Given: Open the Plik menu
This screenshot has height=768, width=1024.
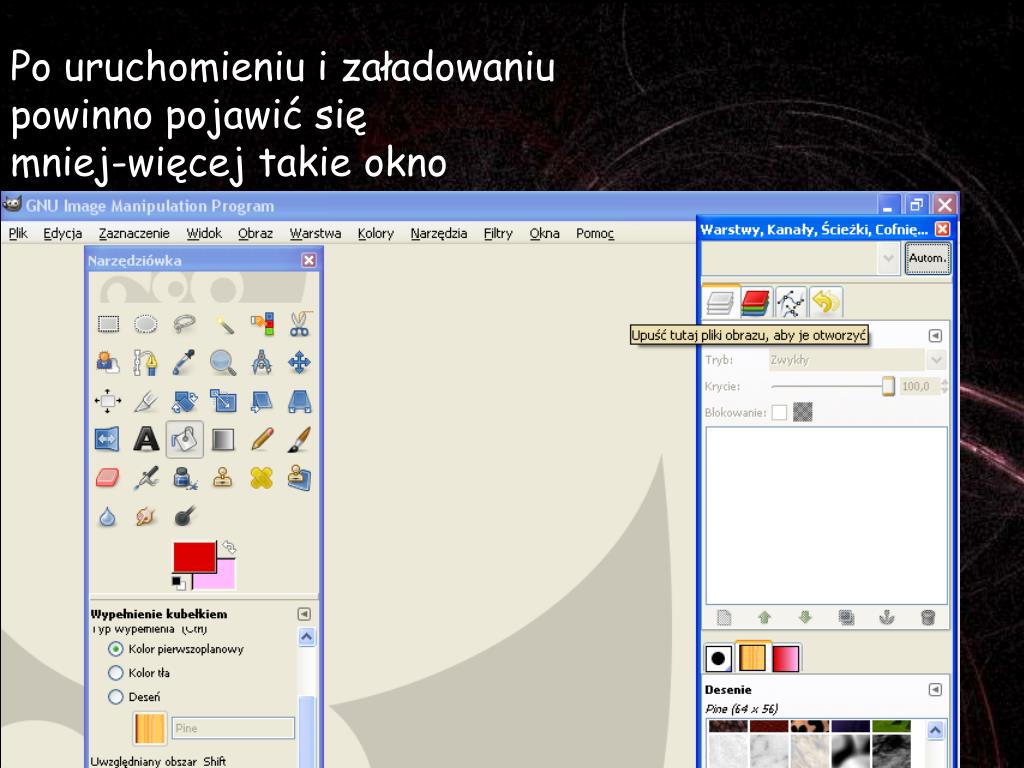Looking at the screenshot, I should (x=18, y=233).
